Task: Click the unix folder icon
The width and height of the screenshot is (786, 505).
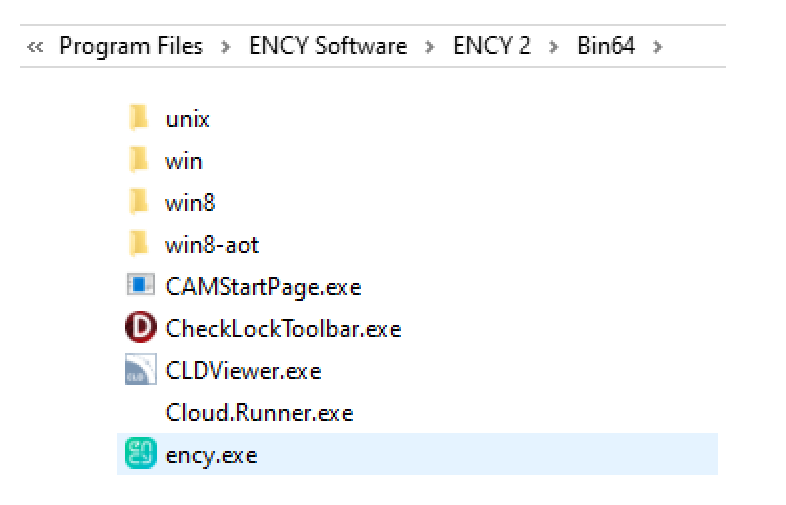Action: (x=140, y=119)
